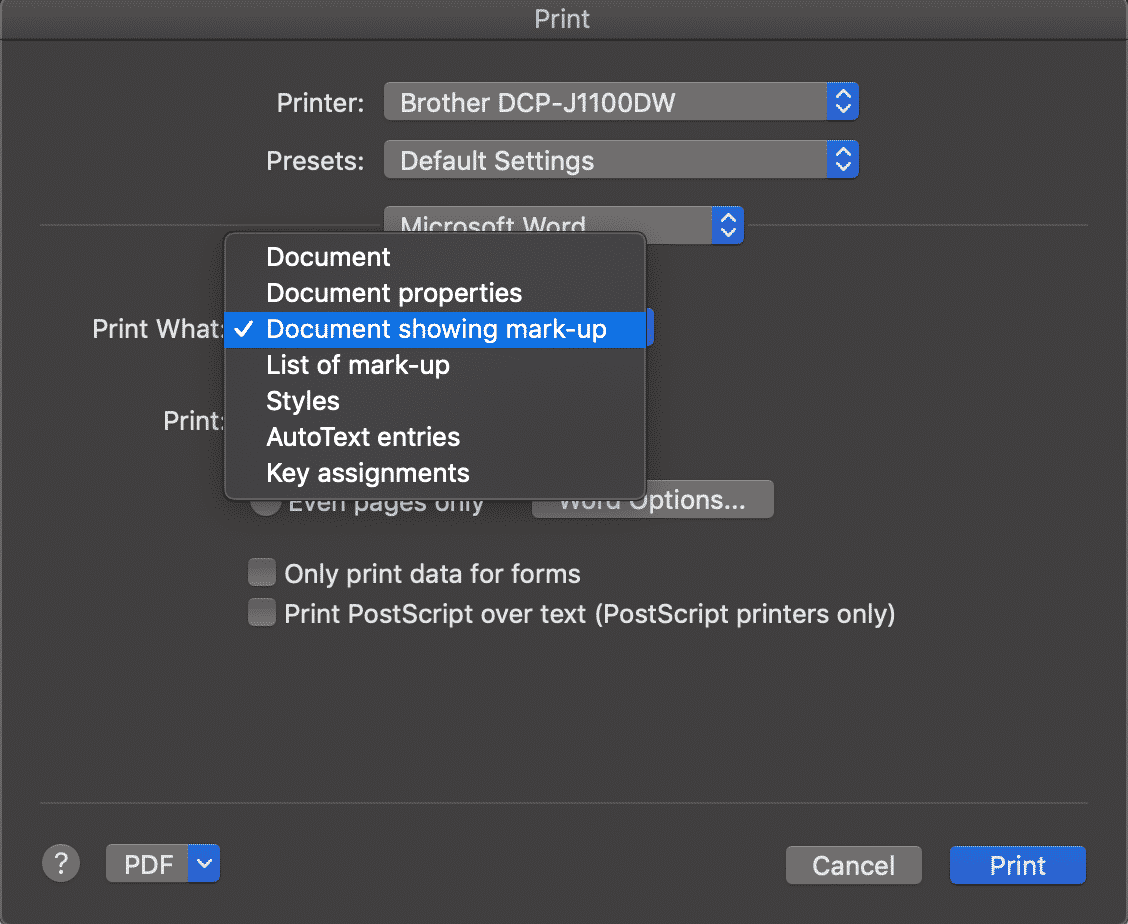Click the blue chevron on the Printer popup
This screenshot has height=924, width=1128.
(x=843, y=101)
